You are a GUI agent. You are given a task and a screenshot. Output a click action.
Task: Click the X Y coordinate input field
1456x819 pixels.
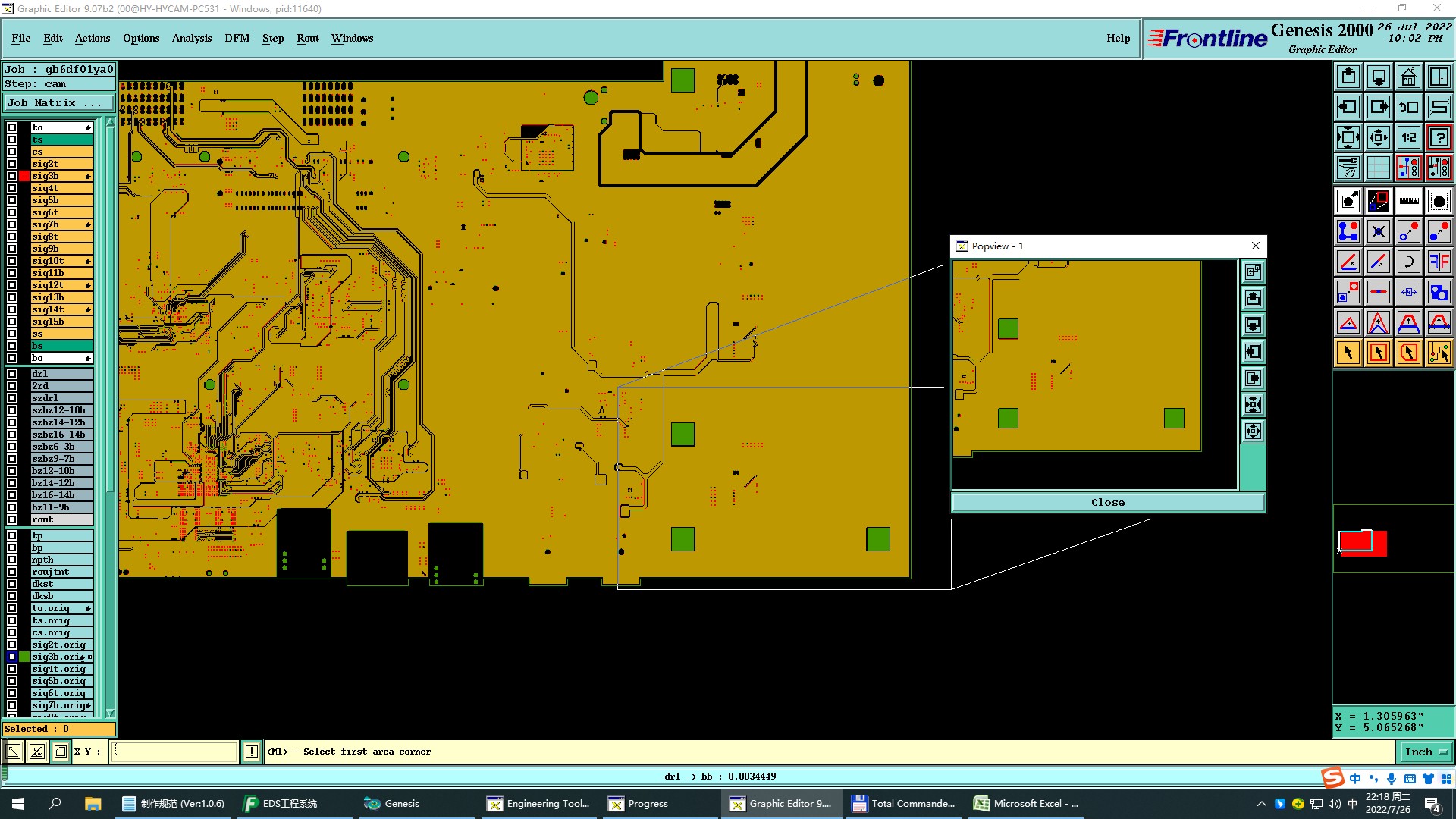pyautogui.click(x=174, y=752)
